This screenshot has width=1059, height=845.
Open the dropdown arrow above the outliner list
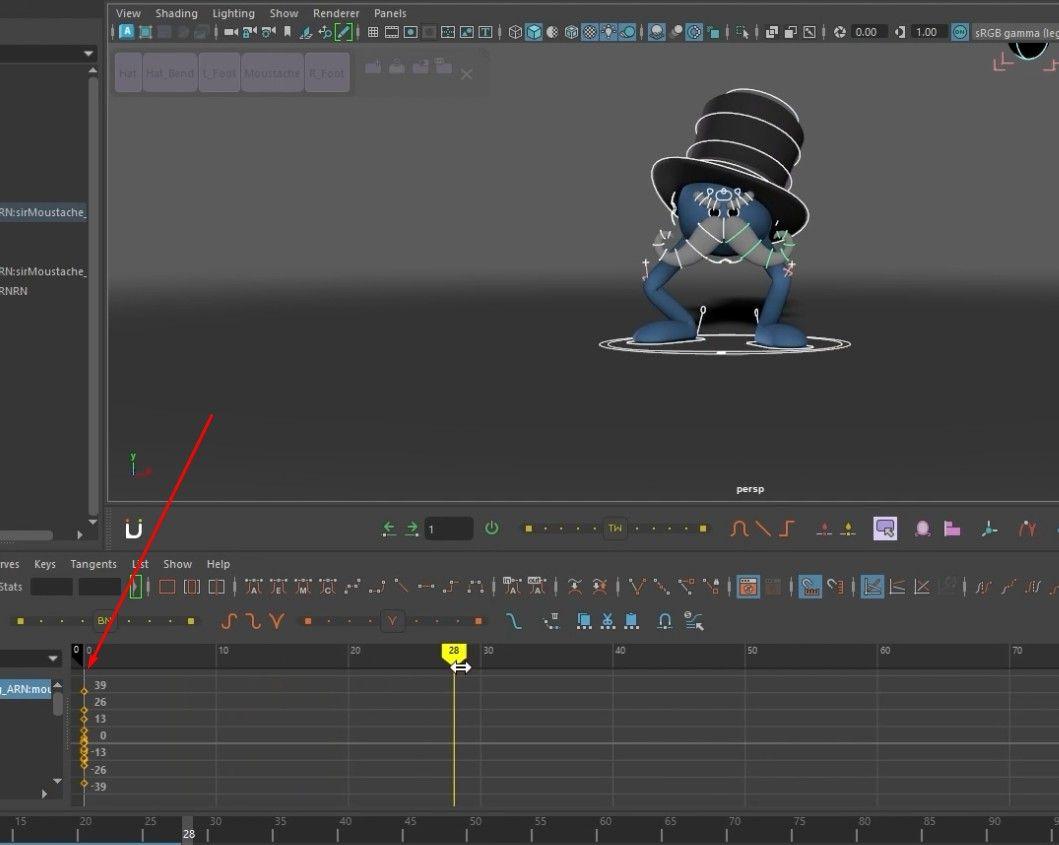tap(88, 53)
